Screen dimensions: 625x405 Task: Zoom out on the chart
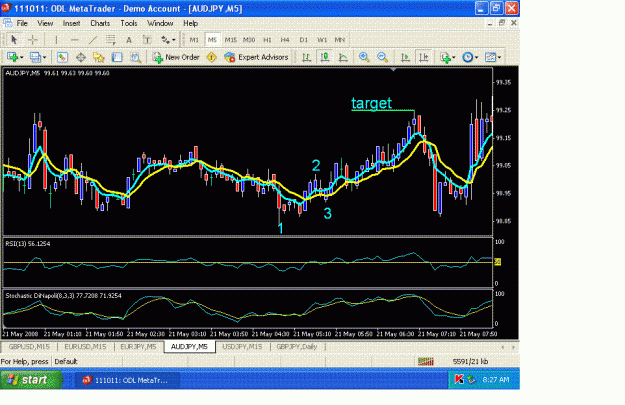382,57
